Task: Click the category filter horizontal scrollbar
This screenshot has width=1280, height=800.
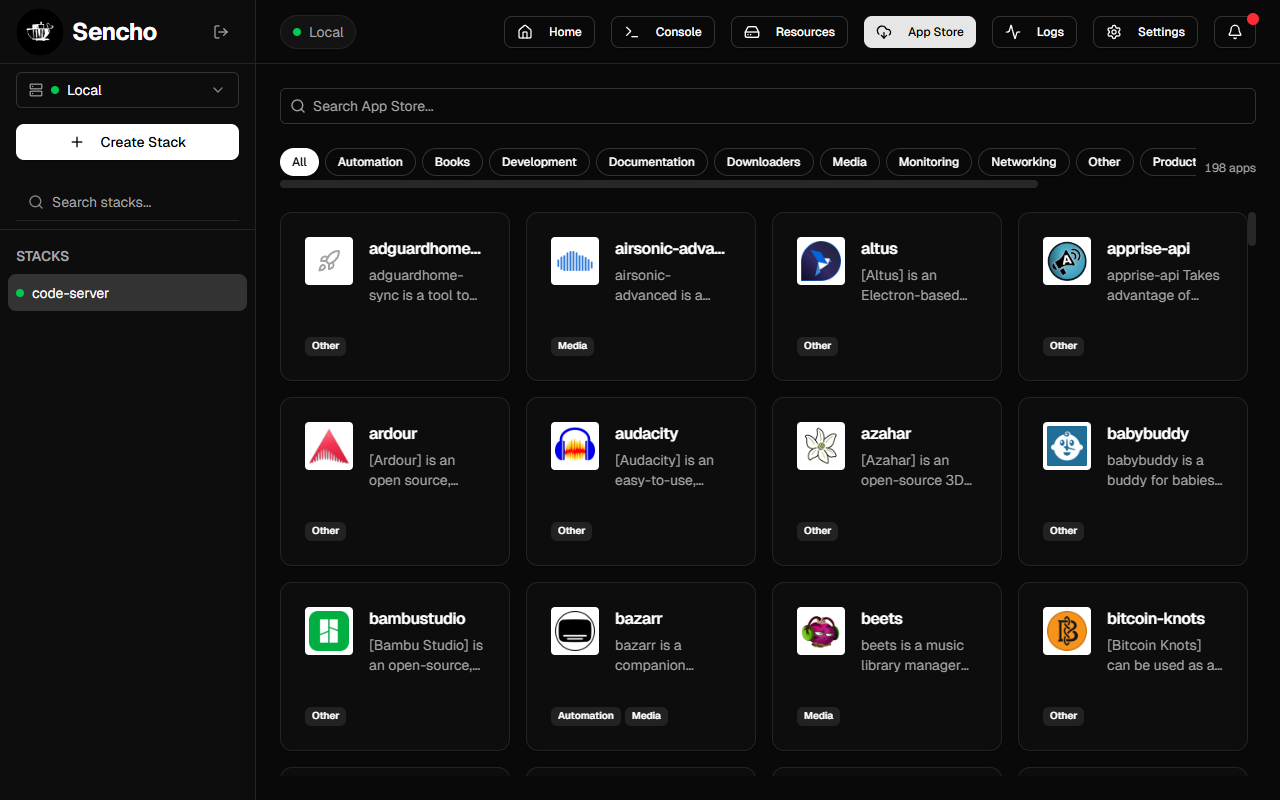Action: pos(659,184)
